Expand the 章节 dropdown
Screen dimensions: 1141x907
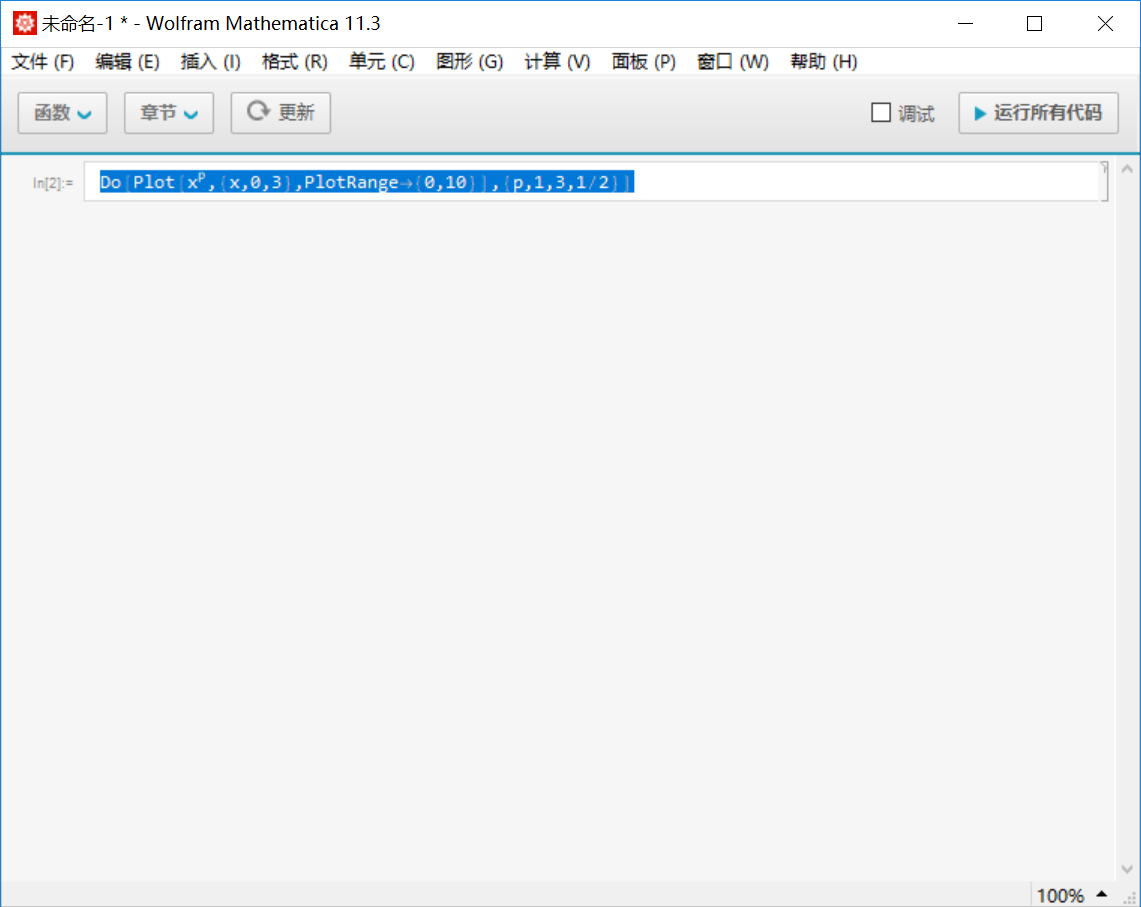[x=169, y=113]
